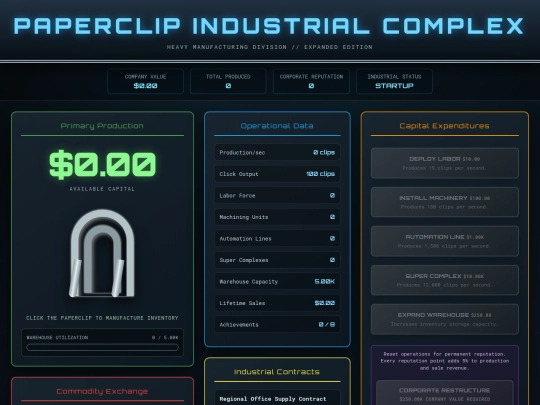540x405 pixels.
Task: Click the Industrial Status STARTUP card
Action: 394,81
